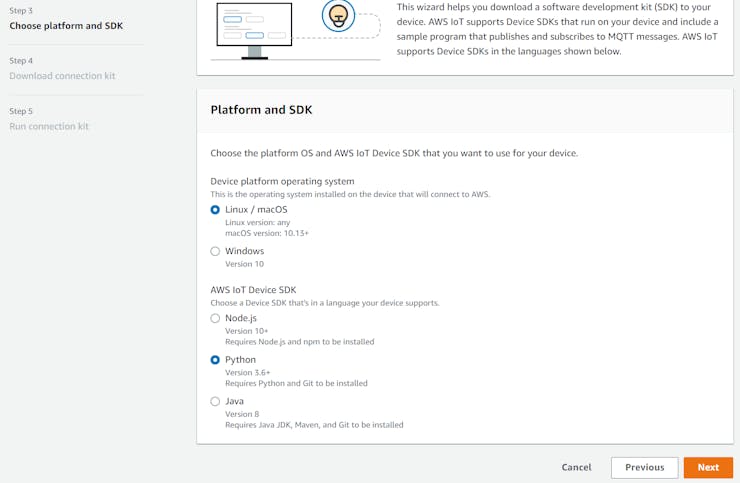Screen dimensions: 740x483
Task: Select the Java SDK option
Action: pos(215,402)
